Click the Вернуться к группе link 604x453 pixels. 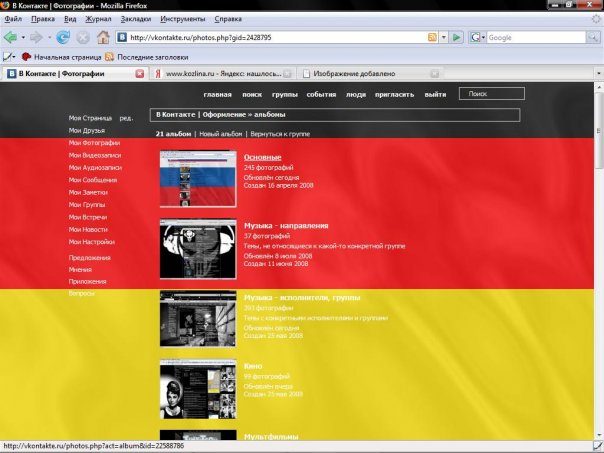[x=280, y=134]
